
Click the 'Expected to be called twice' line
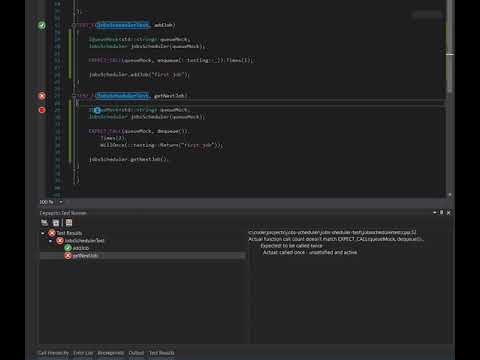292,246
